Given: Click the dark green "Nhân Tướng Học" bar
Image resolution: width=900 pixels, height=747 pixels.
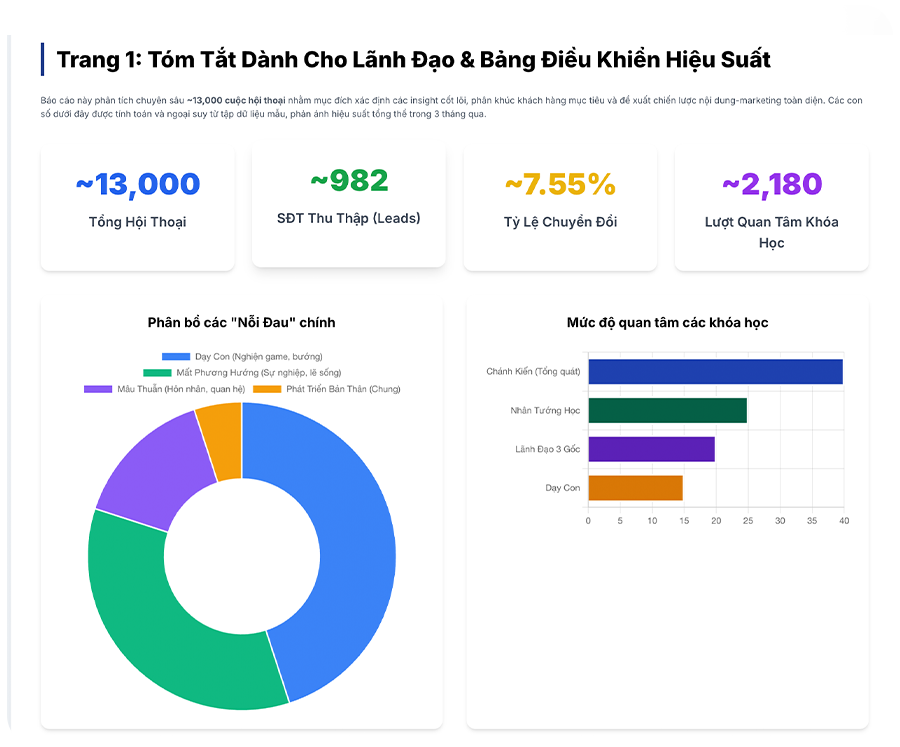Looking at the screenshot, I should (x=667, y=410).
